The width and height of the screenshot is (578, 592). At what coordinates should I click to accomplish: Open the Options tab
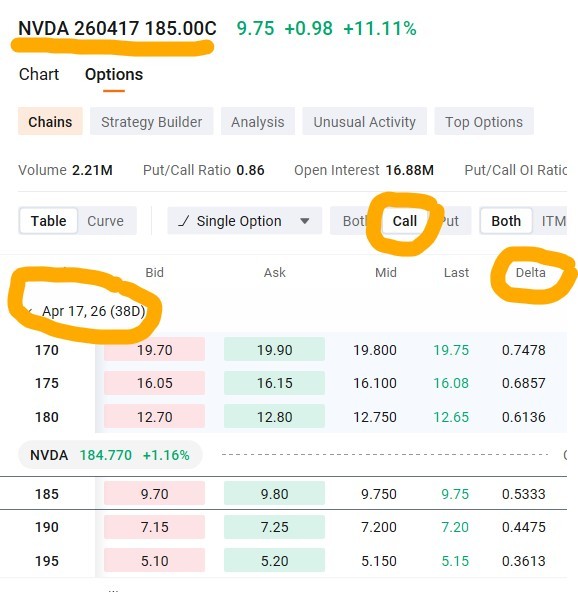coord(114,74)
